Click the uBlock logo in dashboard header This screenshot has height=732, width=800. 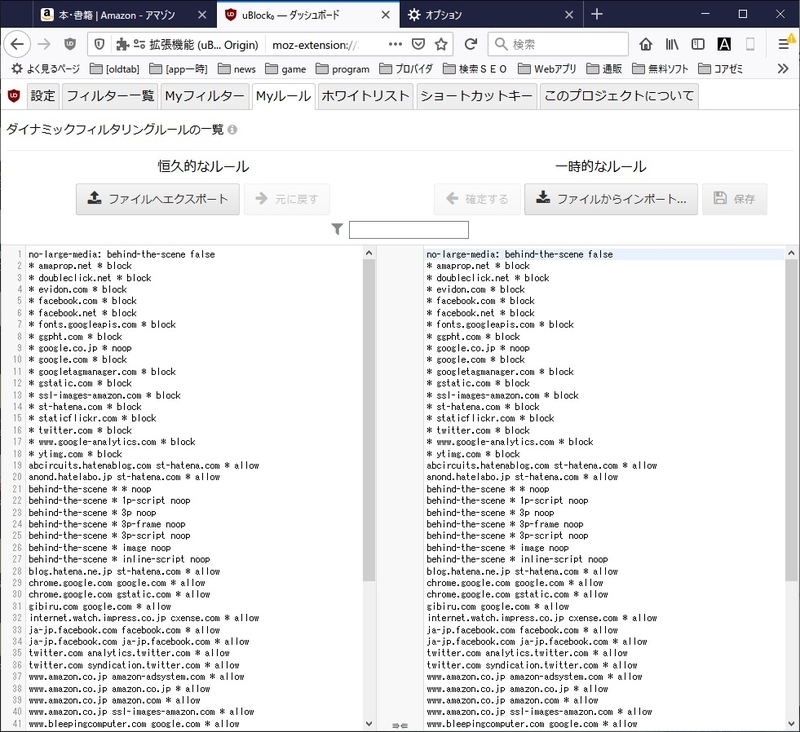click(x=14, y=95)
